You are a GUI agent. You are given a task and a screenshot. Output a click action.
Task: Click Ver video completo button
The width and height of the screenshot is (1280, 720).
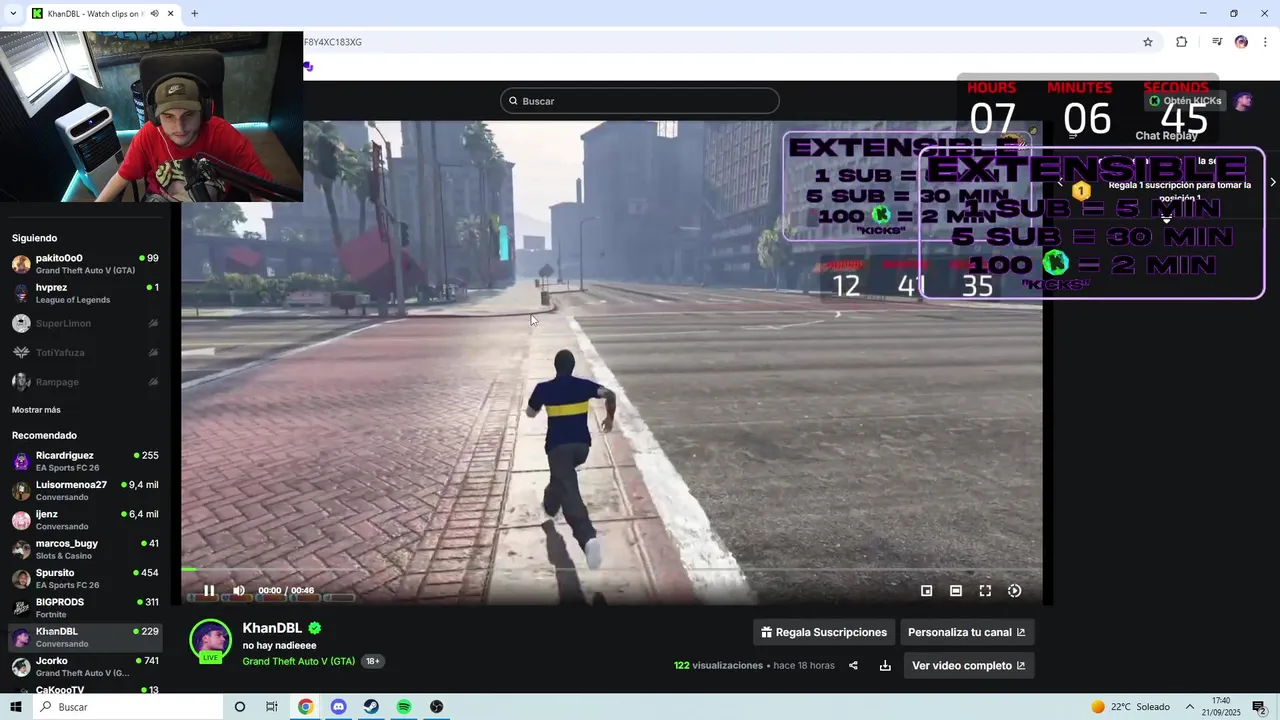[969, 666]
